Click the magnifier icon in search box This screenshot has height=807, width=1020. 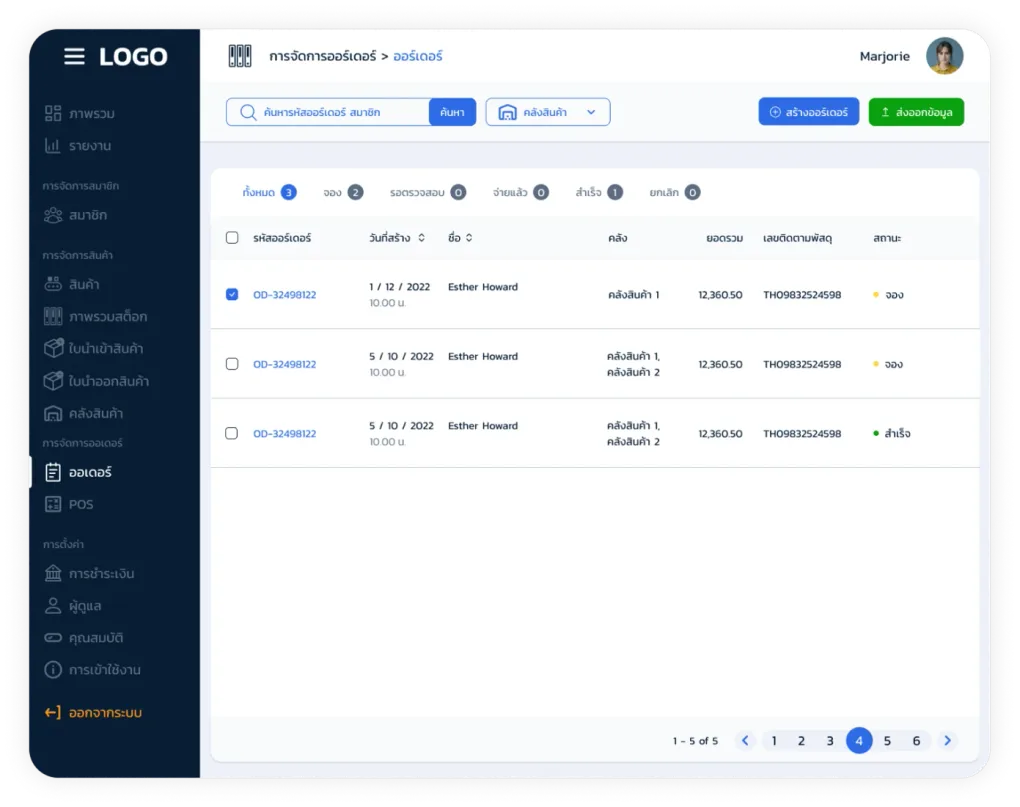tap(248, 112)
